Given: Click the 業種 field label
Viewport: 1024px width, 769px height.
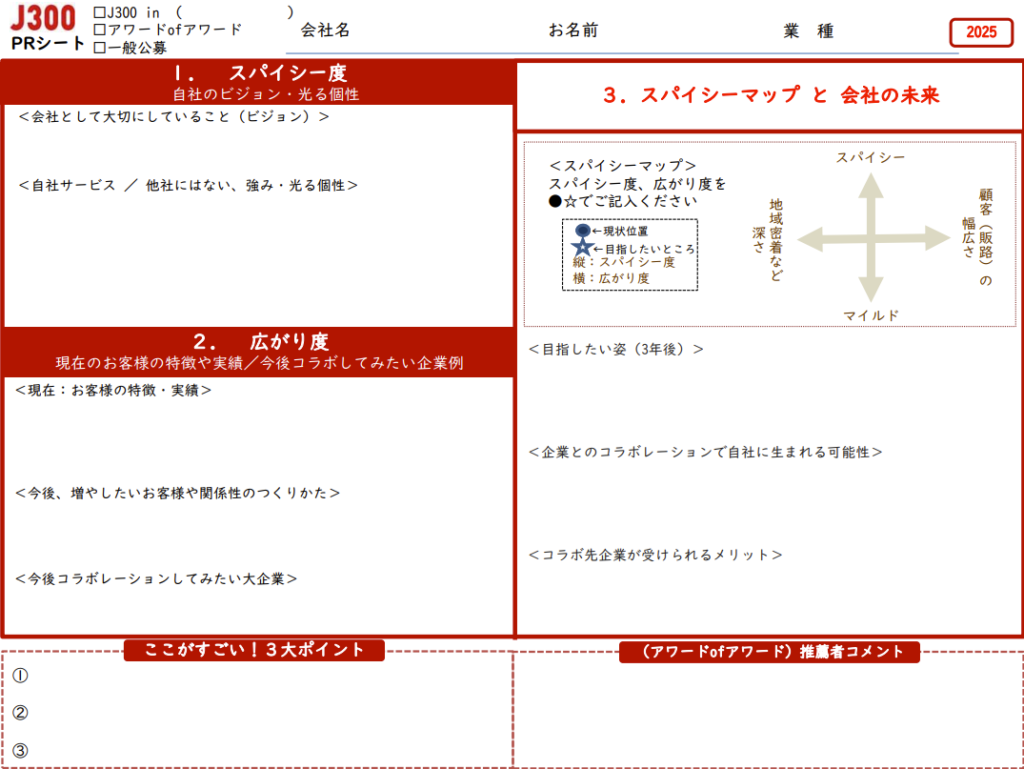Looking at the screenshot, I should click(808, 31).
